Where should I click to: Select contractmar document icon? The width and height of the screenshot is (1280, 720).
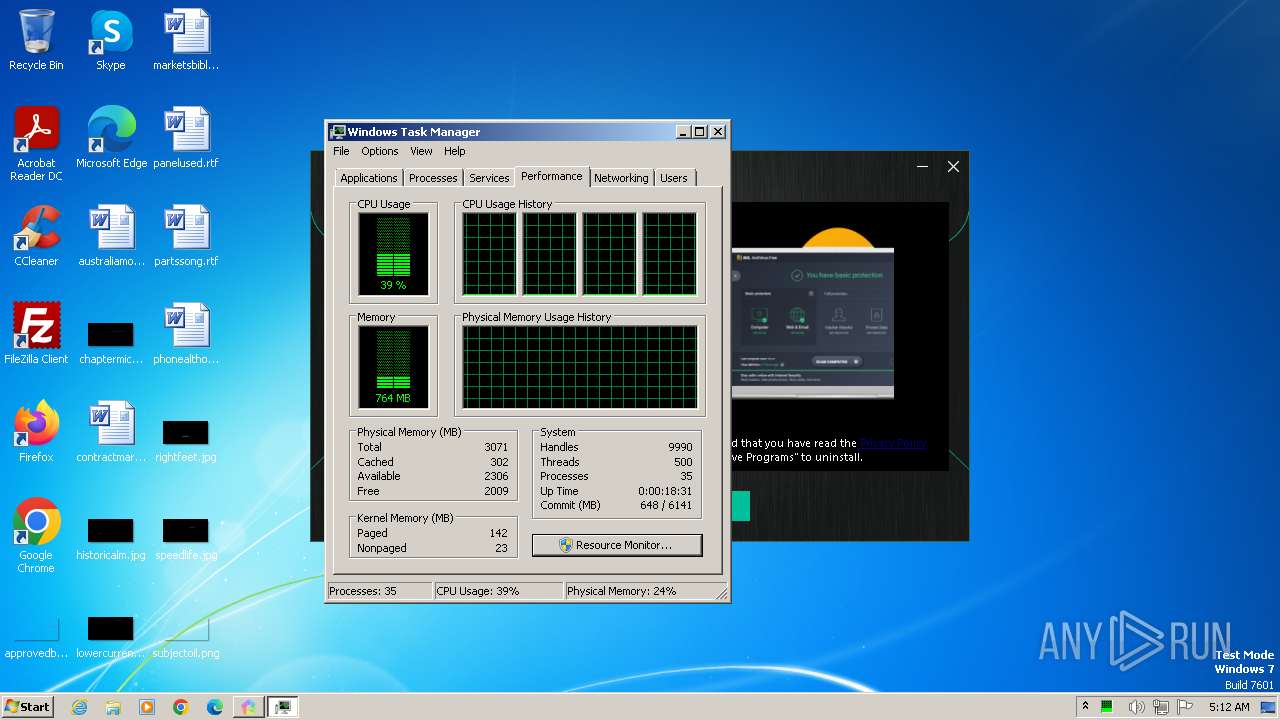point(111,432)
